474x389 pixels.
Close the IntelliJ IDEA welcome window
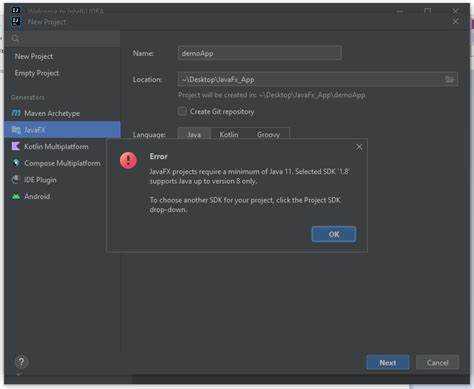click(x=455, y=11)
